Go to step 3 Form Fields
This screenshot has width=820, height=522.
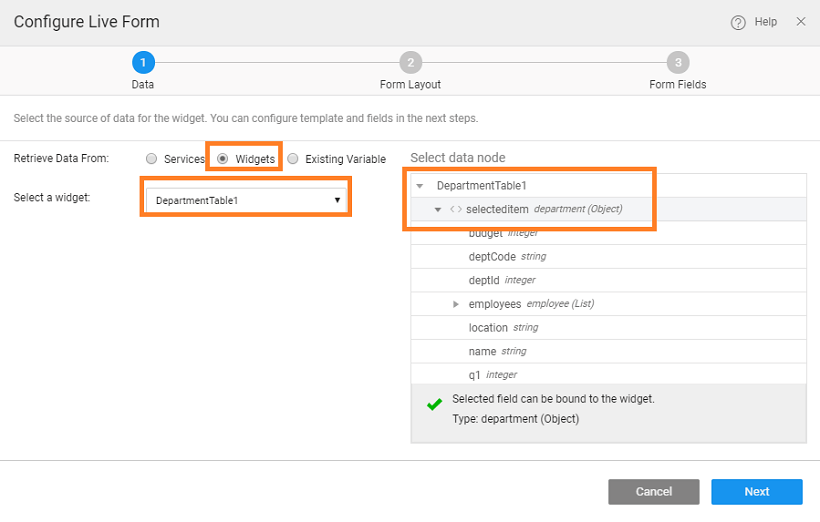(677, 63)
